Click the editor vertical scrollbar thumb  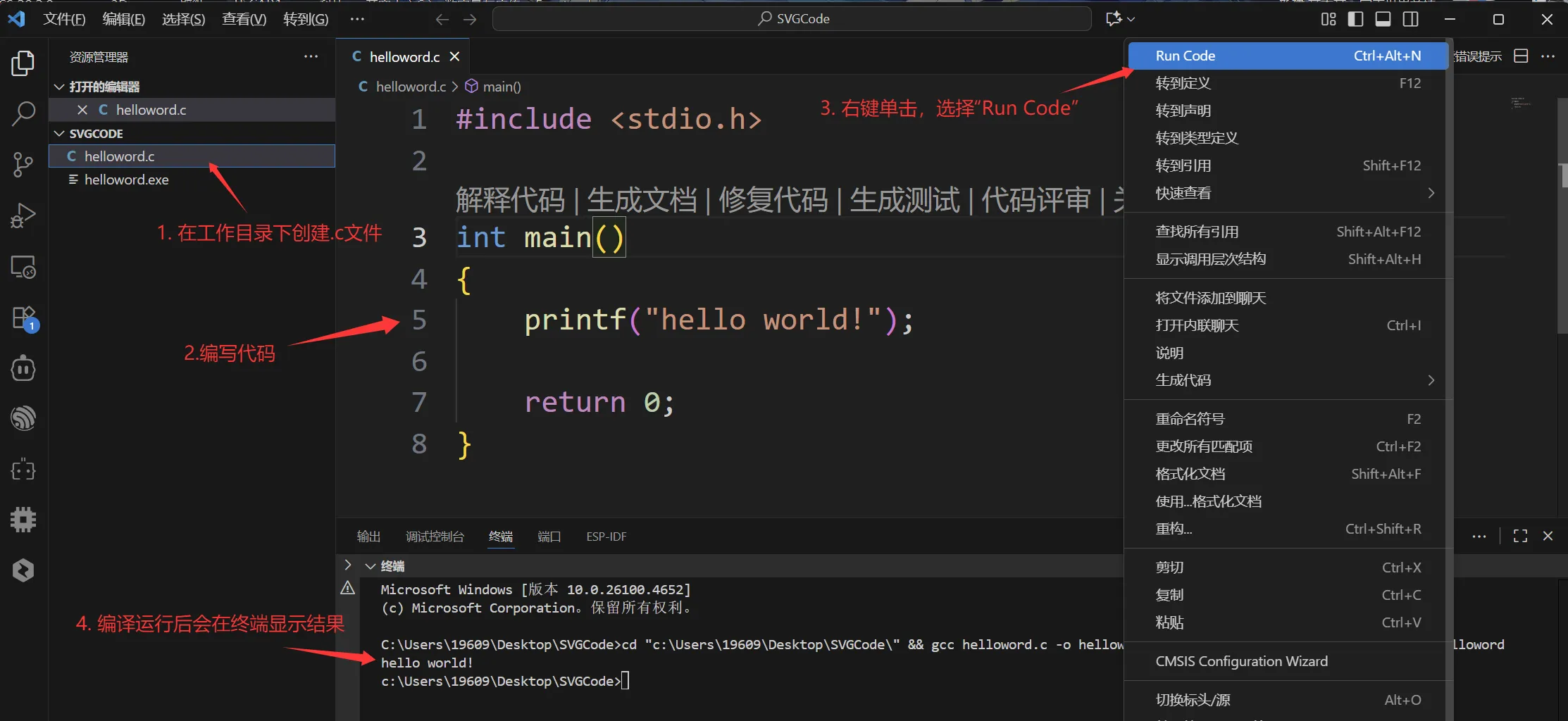point(1562,175)
